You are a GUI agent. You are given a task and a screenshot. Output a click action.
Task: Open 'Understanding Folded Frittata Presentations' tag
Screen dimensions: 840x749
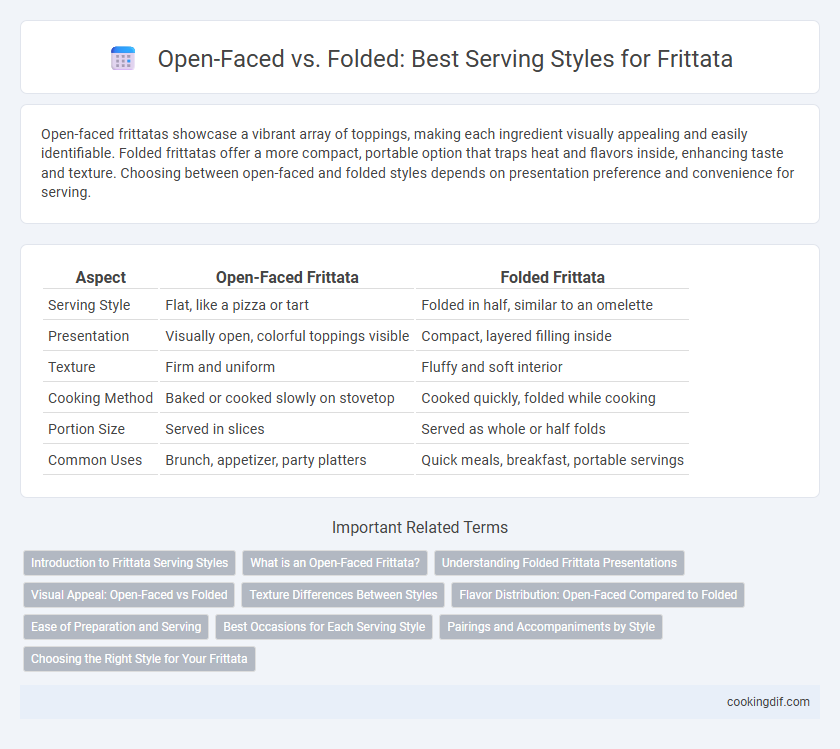[559, 563]
